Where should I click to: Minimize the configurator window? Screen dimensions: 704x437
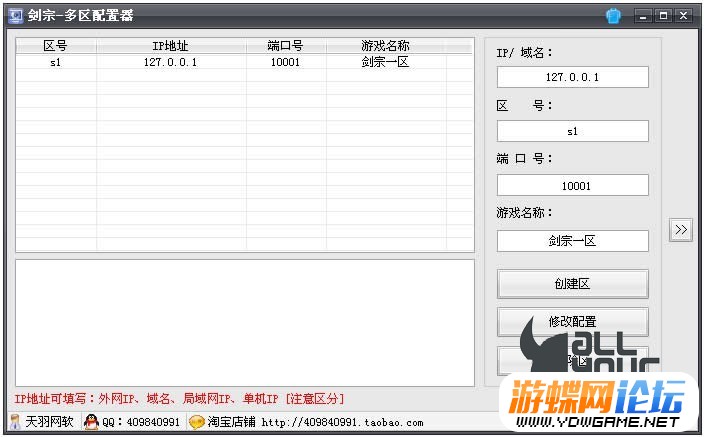[x=643, y=16]
